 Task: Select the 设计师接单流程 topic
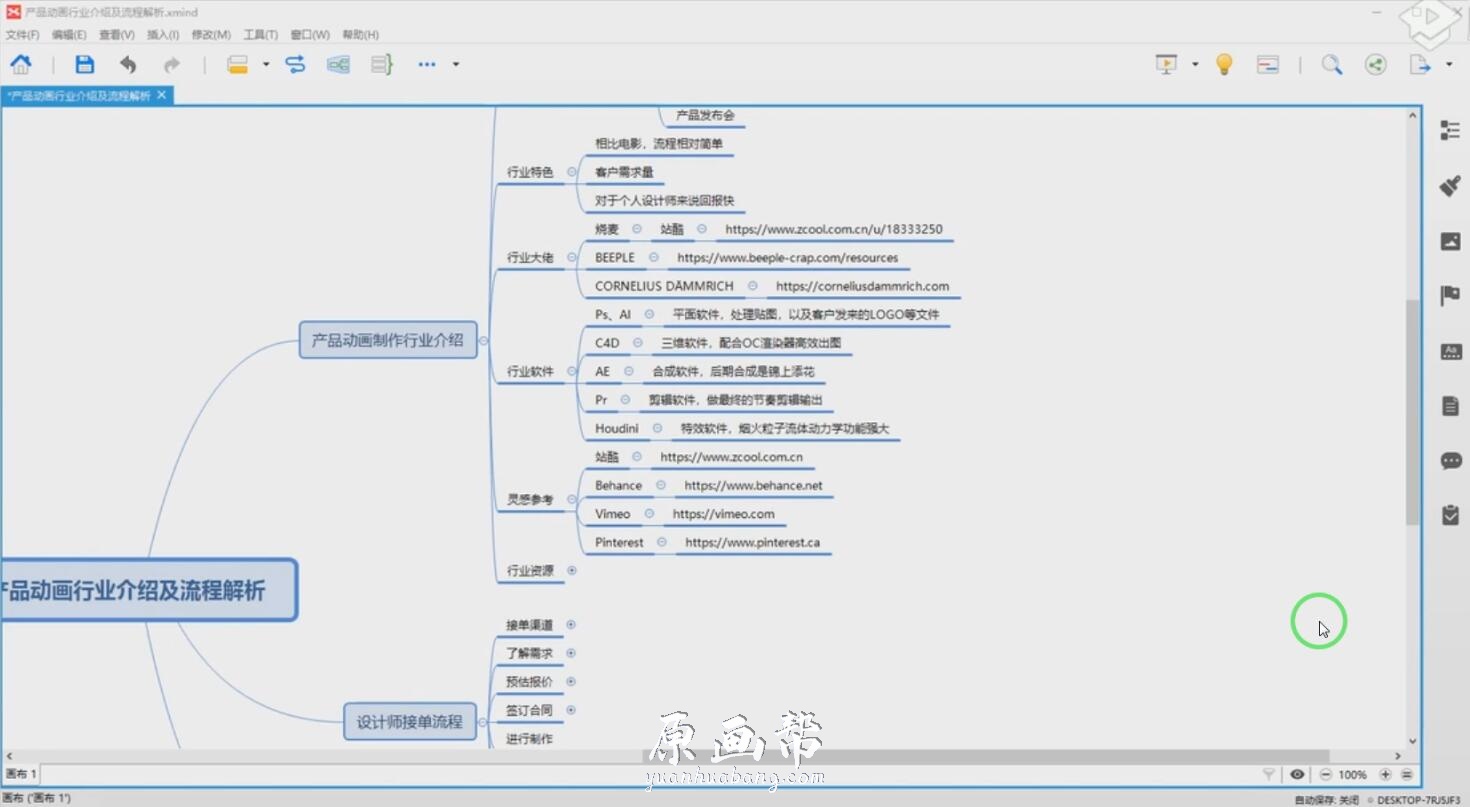[409, 721]
